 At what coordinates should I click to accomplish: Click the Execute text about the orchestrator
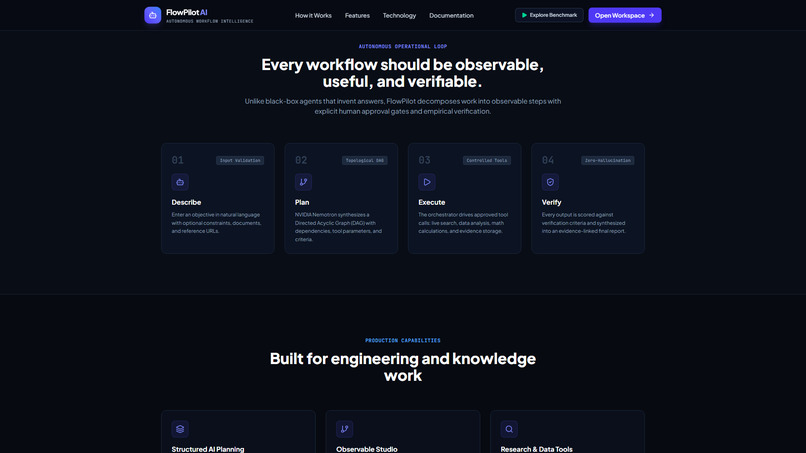463,223
